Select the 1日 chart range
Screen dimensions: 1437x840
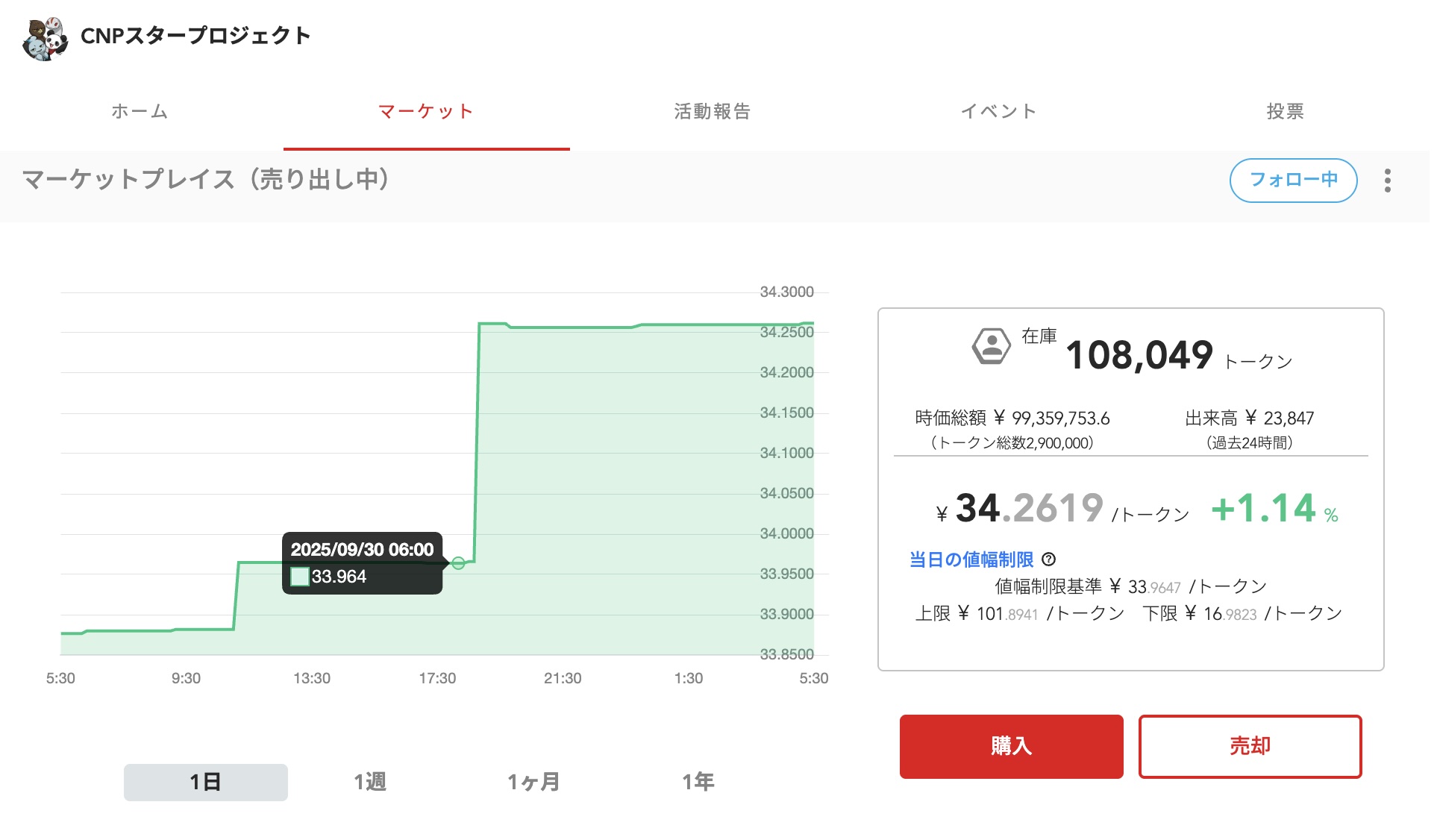tap(205, 782)
